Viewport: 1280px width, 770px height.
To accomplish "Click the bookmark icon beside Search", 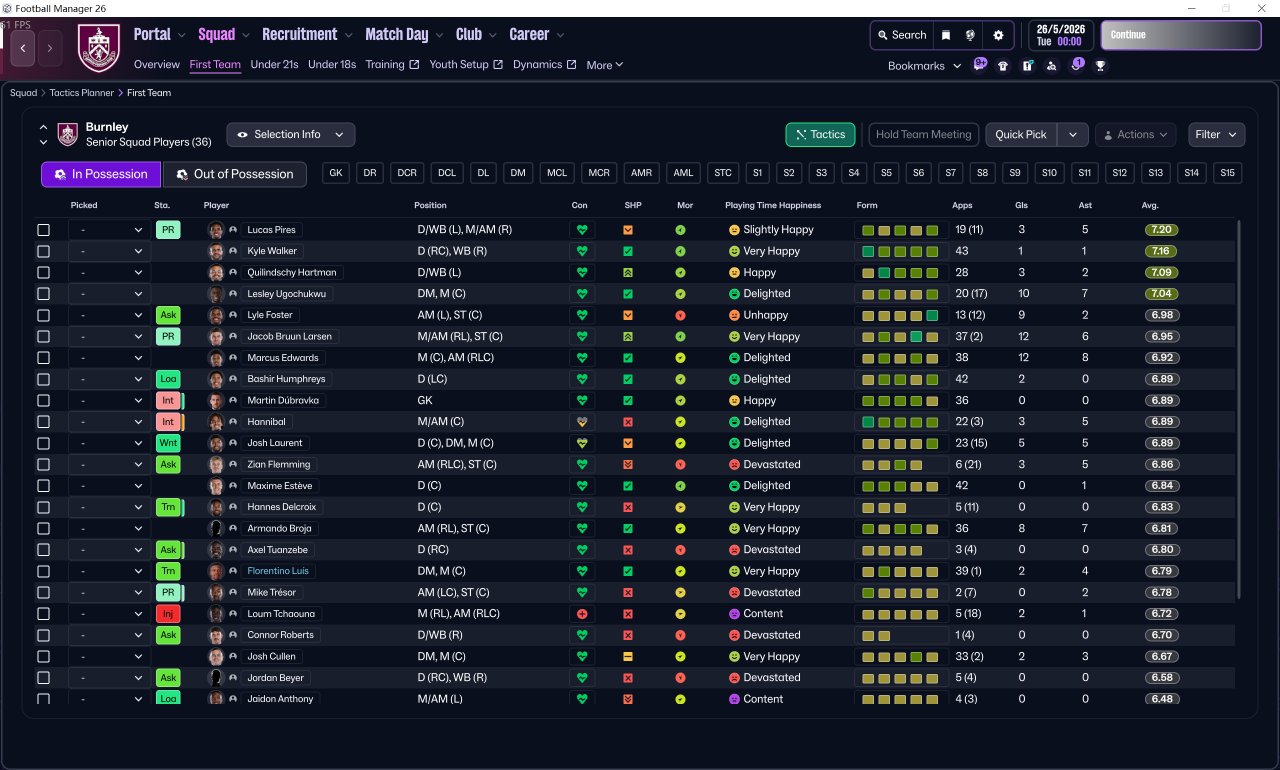I will coord(946,35).
